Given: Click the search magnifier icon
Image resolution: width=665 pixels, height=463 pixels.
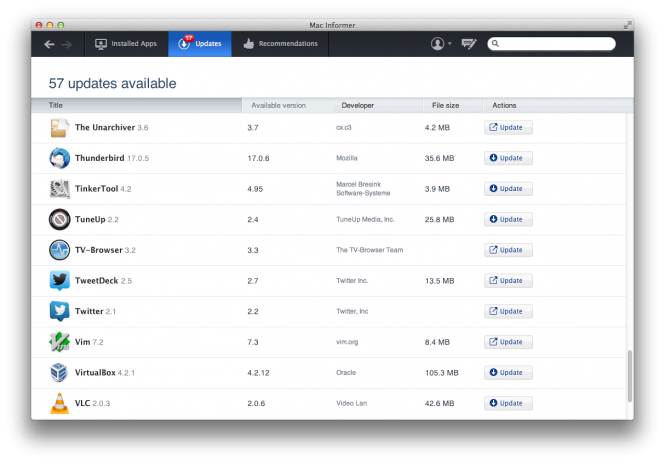Looking at the screenshot, I should [x=495, y=43].
